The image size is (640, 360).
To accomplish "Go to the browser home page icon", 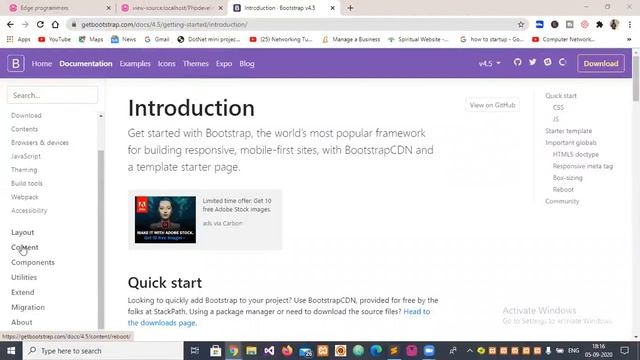I will pyautogui.click(x=55, y=24).
